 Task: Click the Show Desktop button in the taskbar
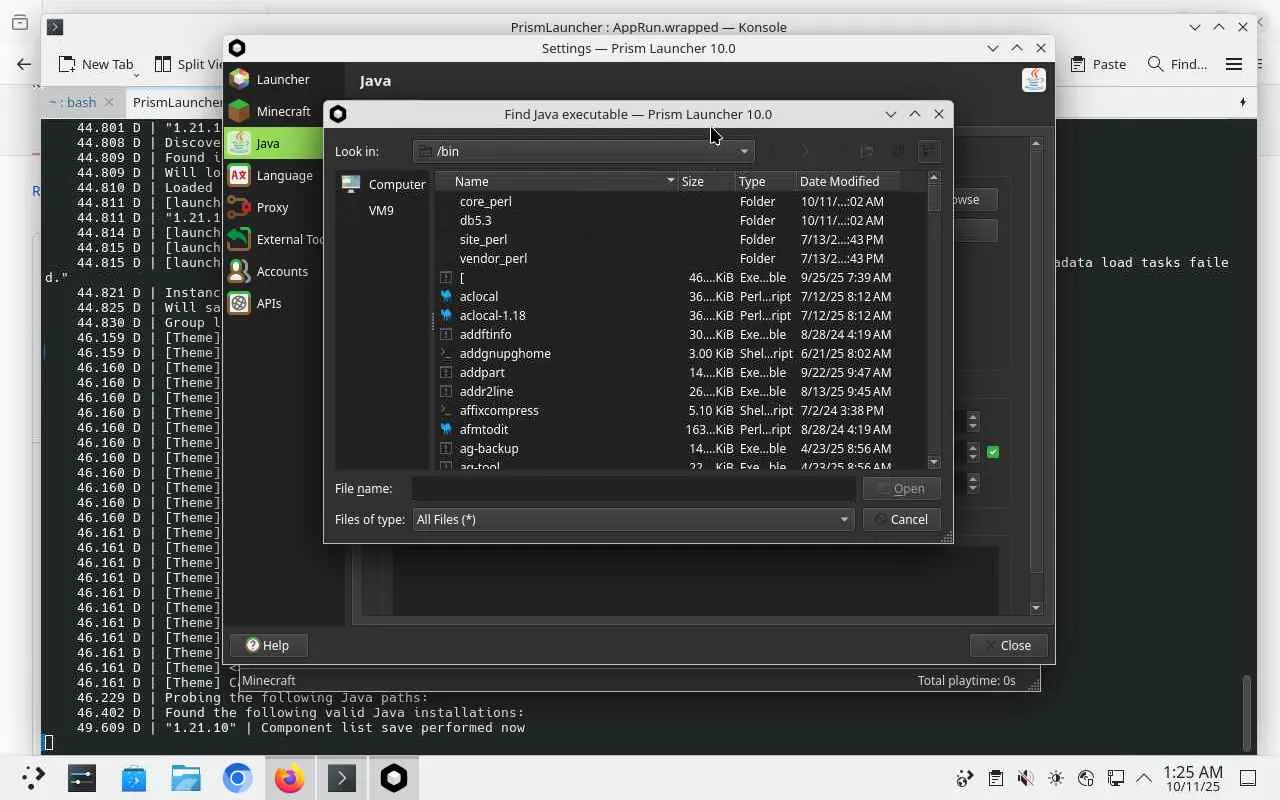pos(1248,778)
